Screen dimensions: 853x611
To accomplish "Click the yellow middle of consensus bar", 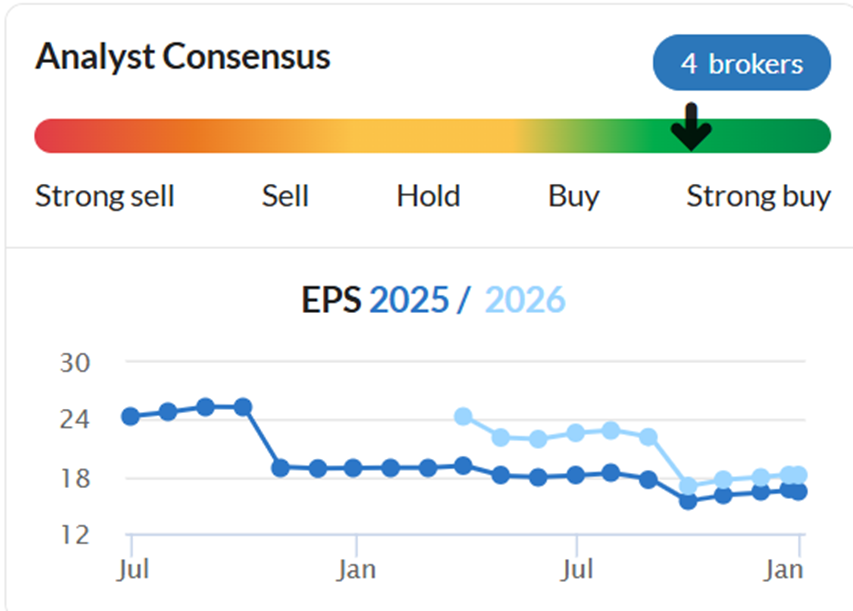I will tap(430, 136).
